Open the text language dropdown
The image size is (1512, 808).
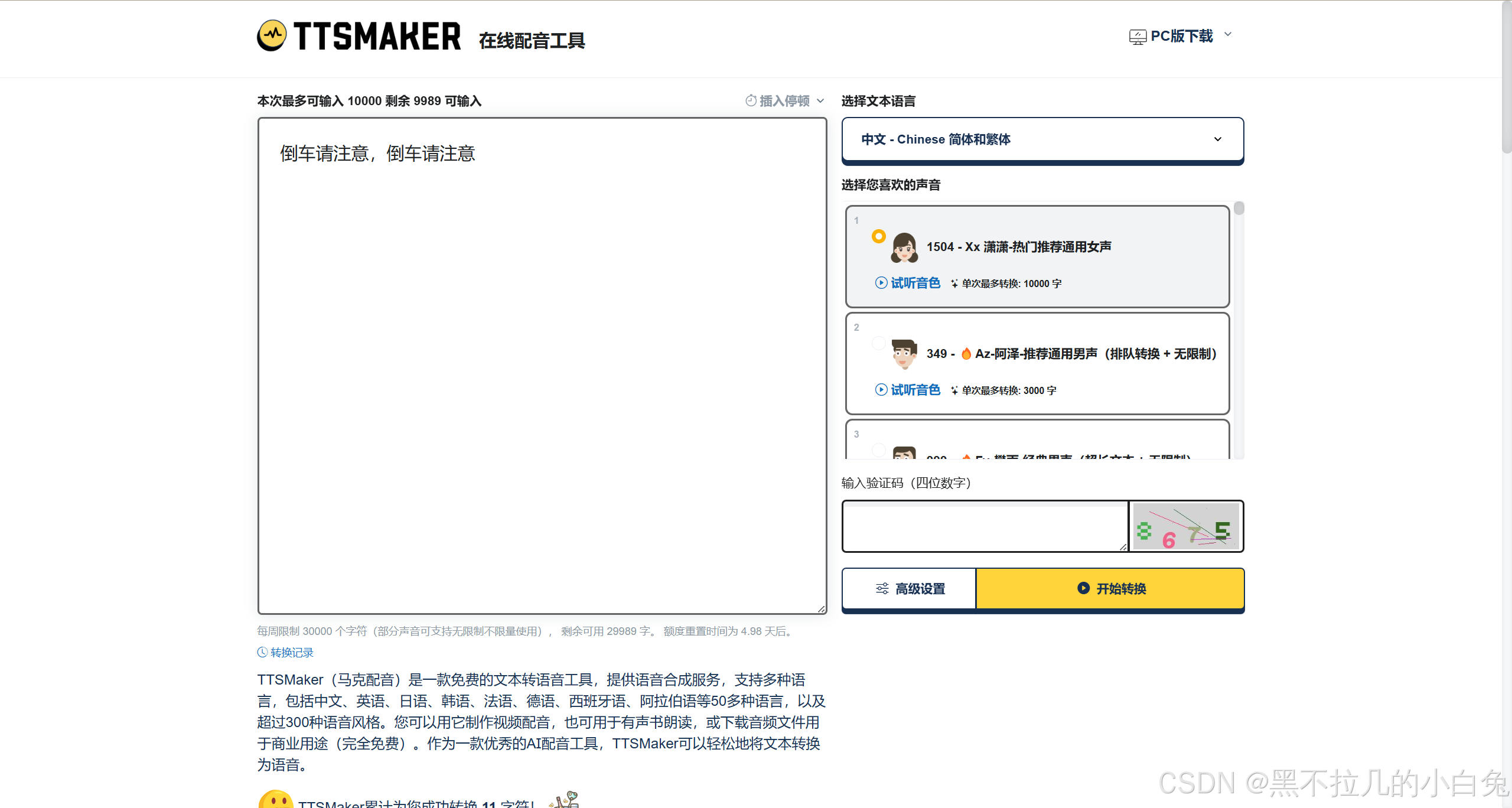(1042, 139)
